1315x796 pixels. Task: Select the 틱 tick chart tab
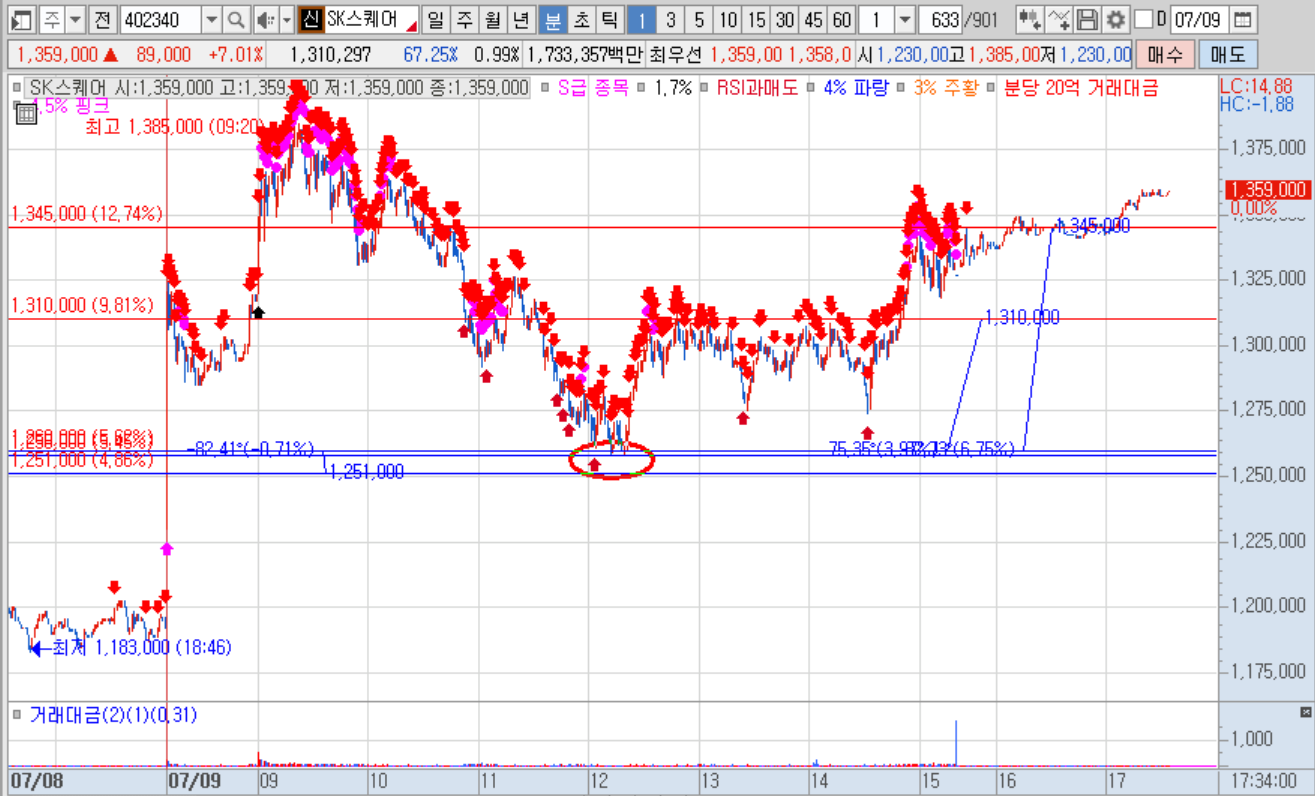(609, 19)
